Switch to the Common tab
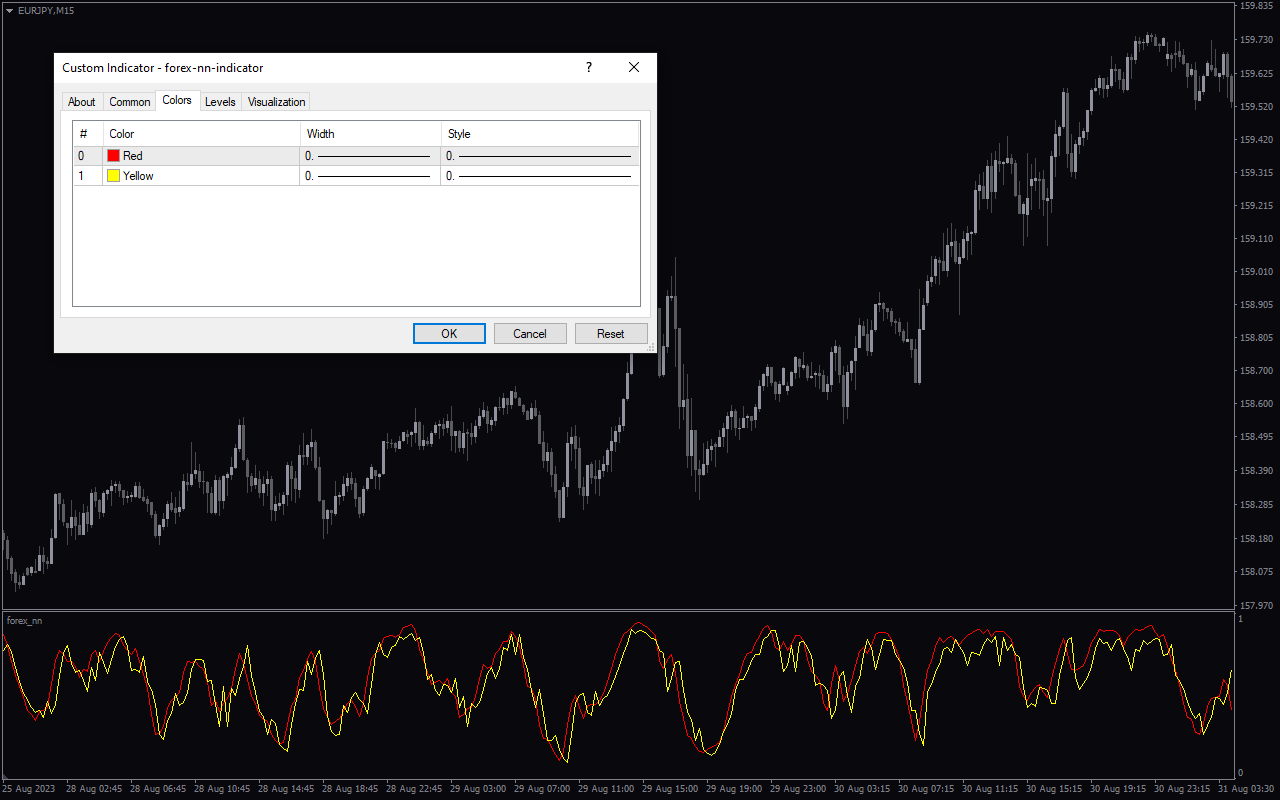The width and height of the screenshot is (1280, 800). coord(130,102)
